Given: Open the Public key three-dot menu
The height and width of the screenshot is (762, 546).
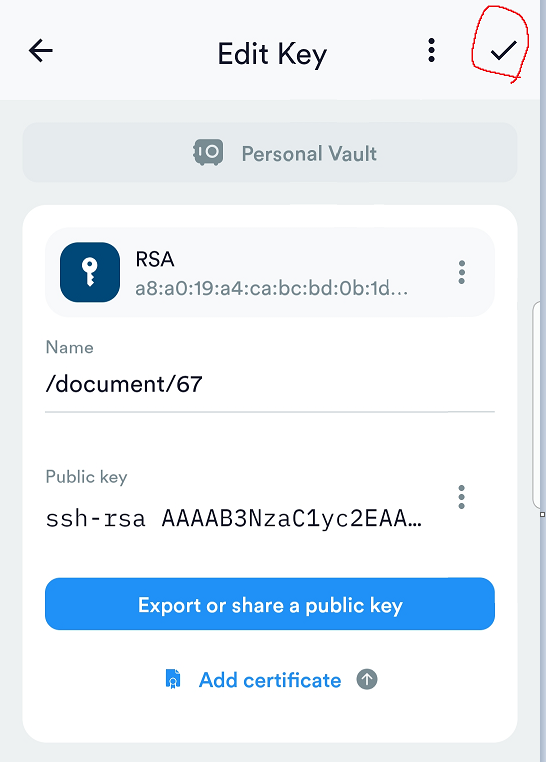Looking at the screenshot, I should click(x=461, y=497).
